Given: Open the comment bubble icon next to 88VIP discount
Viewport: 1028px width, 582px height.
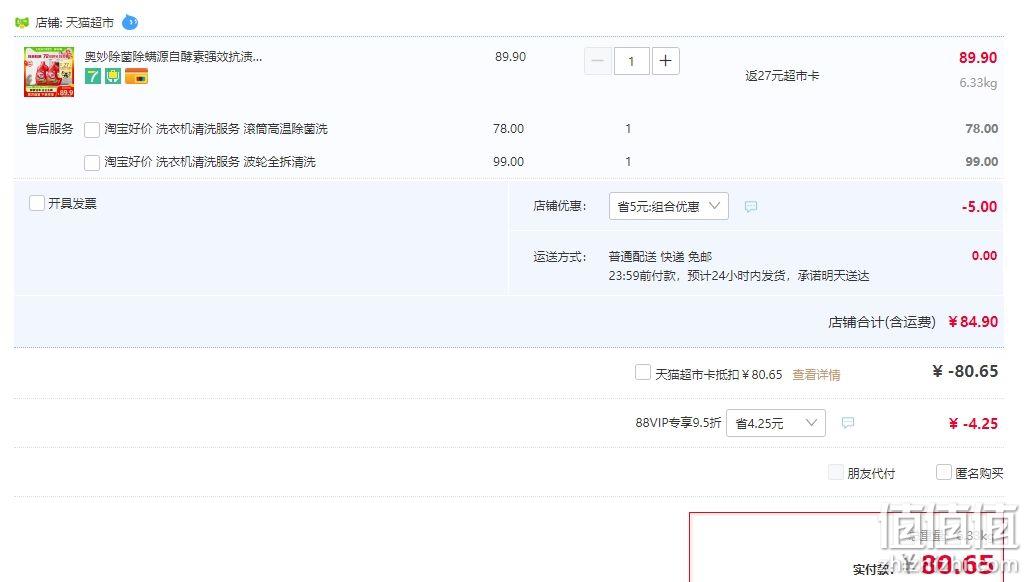Looking at the screenshot, I should coord(848,423).
